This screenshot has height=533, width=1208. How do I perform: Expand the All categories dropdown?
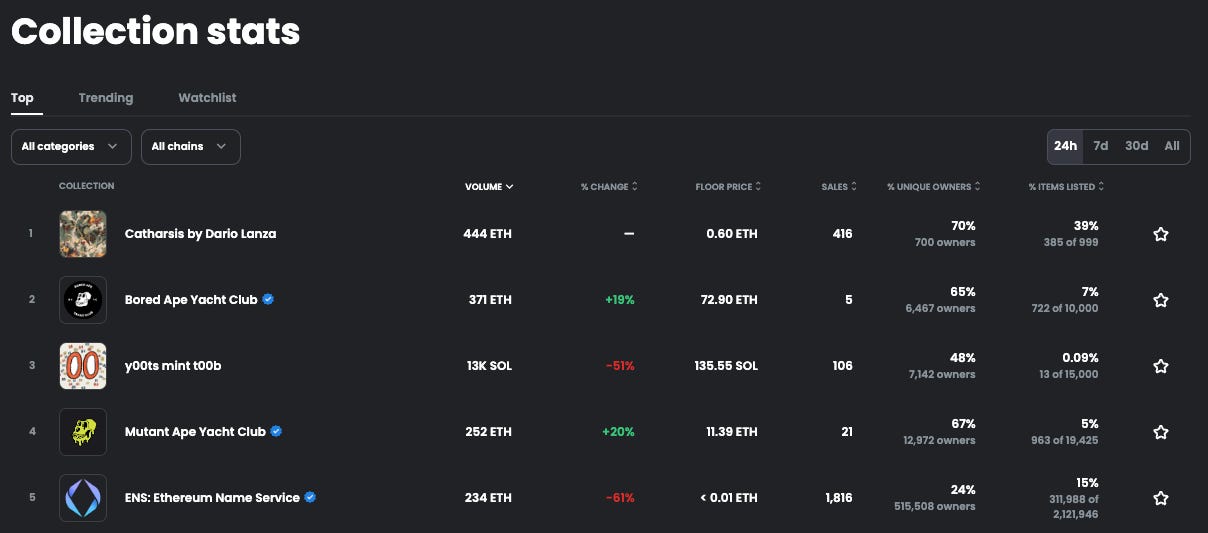(x=71, y=146)
